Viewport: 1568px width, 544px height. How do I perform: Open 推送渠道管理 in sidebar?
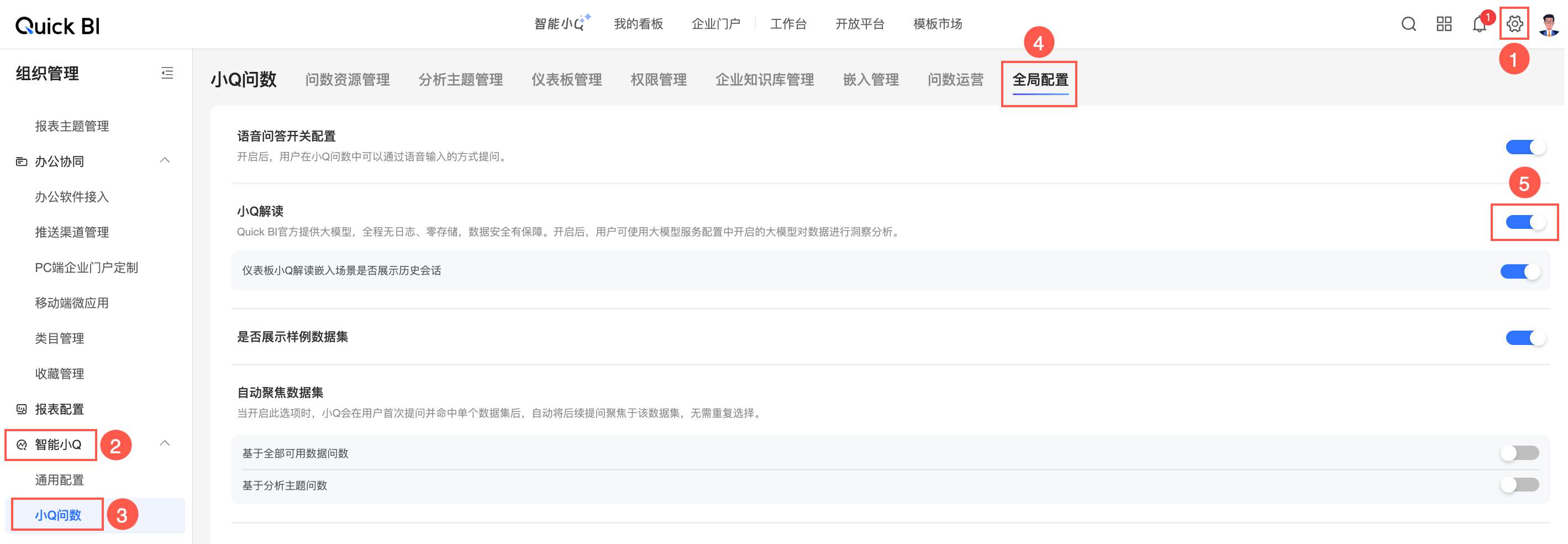tap(72, 232)
